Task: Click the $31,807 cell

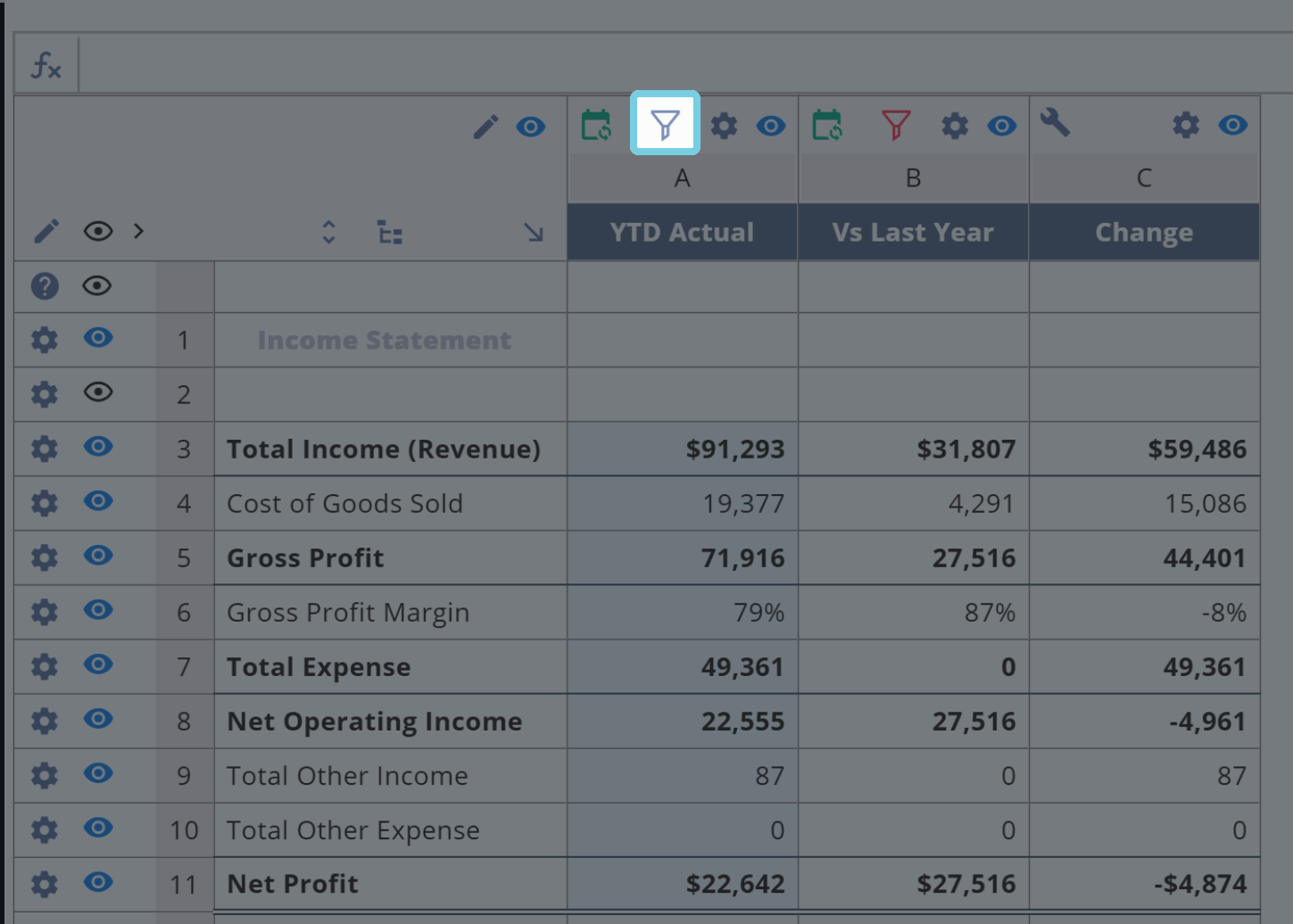Action: pos(914,449)
